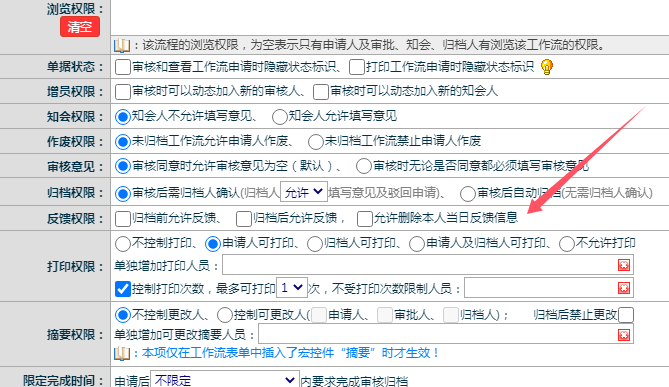
Task: Open the print count dropdown showing 1
Action: (x=292, y=288)
